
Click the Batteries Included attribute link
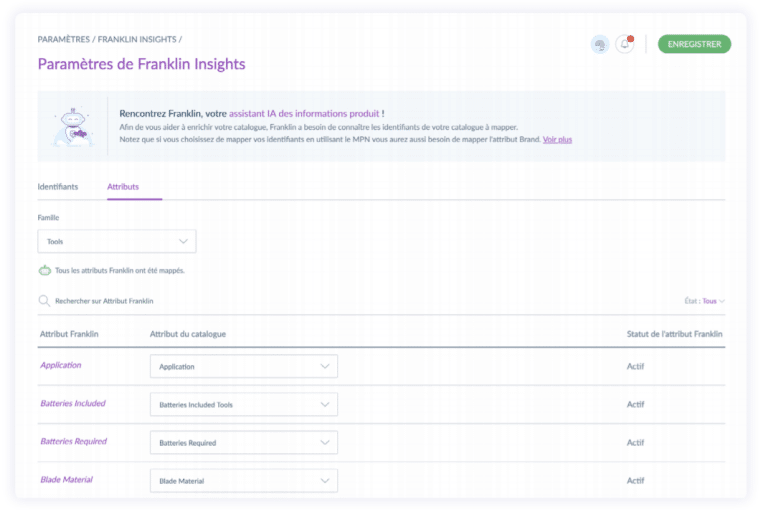73,403
